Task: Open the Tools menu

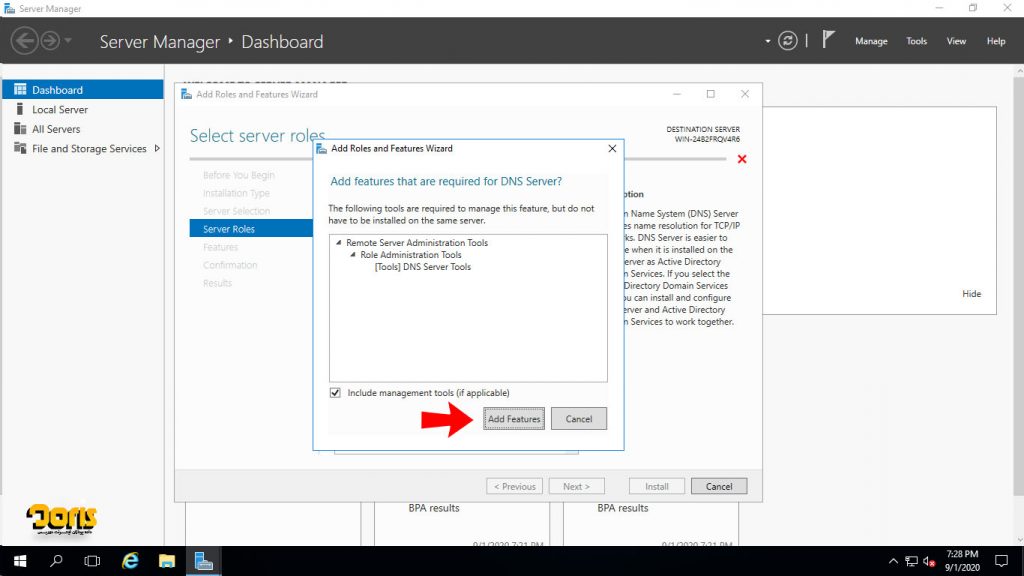Action: [x=916, y=41]
